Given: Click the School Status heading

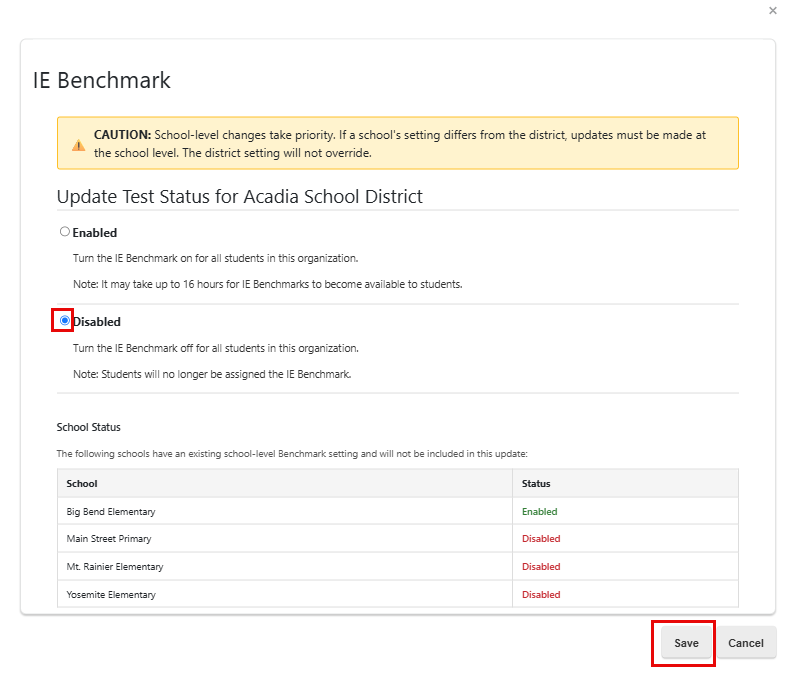Looking at the screenshot, I should [x=89, y=427].
